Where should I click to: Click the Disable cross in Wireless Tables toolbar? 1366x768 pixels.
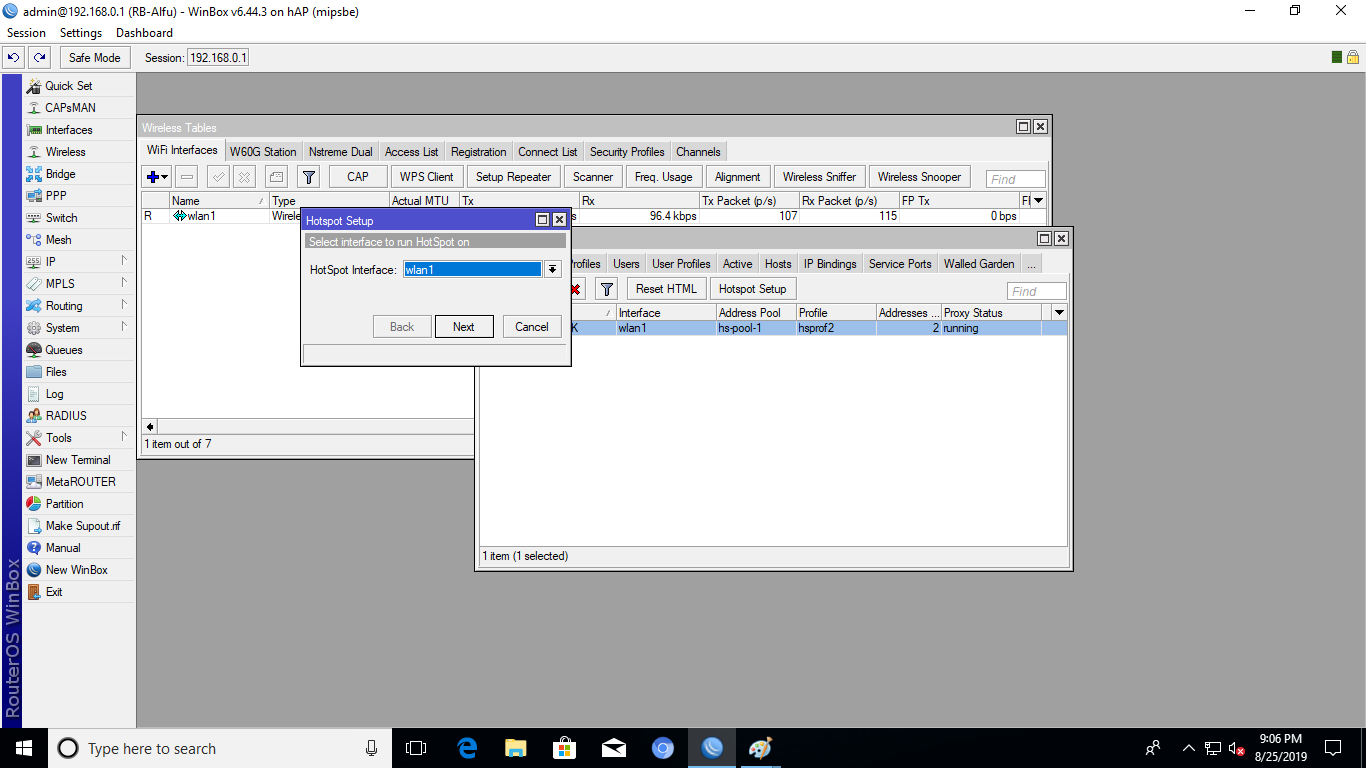tap(244, 177)
